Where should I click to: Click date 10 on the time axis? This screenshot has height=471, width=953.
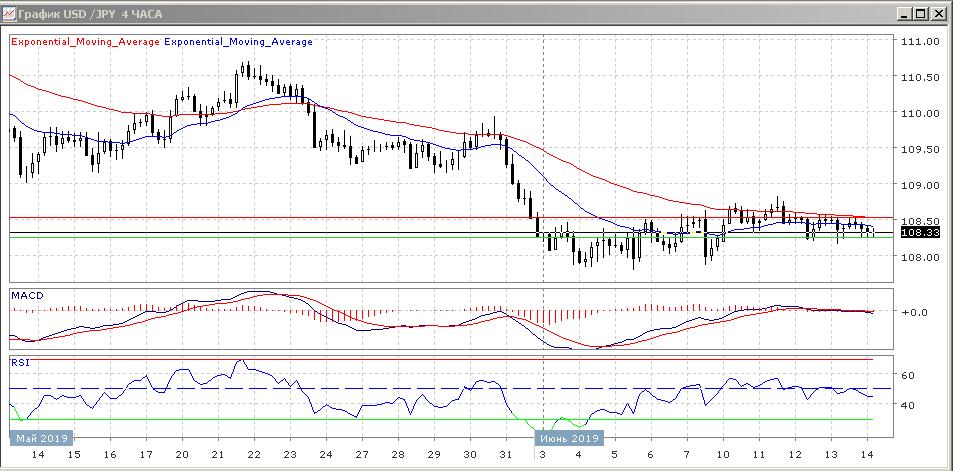pyautogui.click(x=722, y=454)
